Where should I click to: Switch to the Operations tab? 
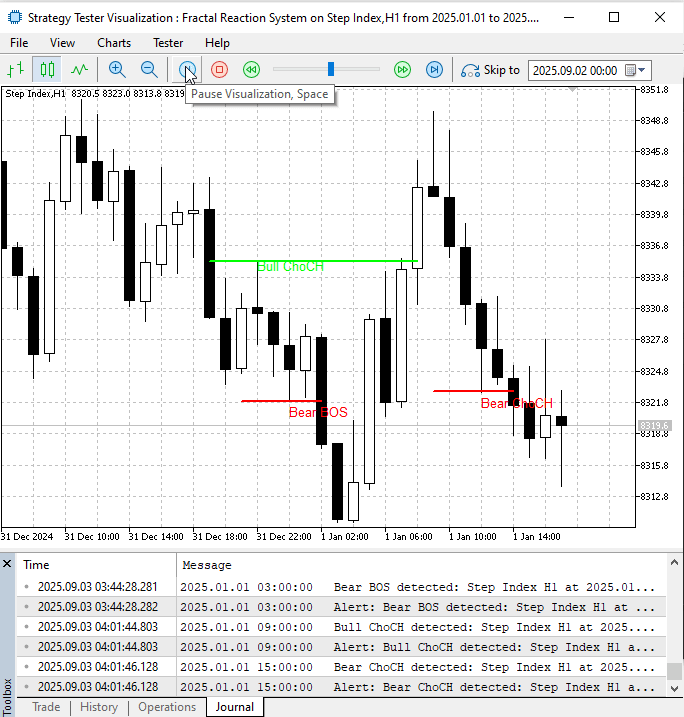point(167,707)
